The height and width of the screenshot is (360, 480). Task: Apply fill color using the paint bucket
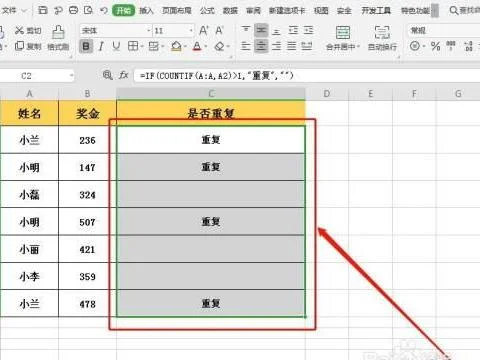click(x=176, y=46)
